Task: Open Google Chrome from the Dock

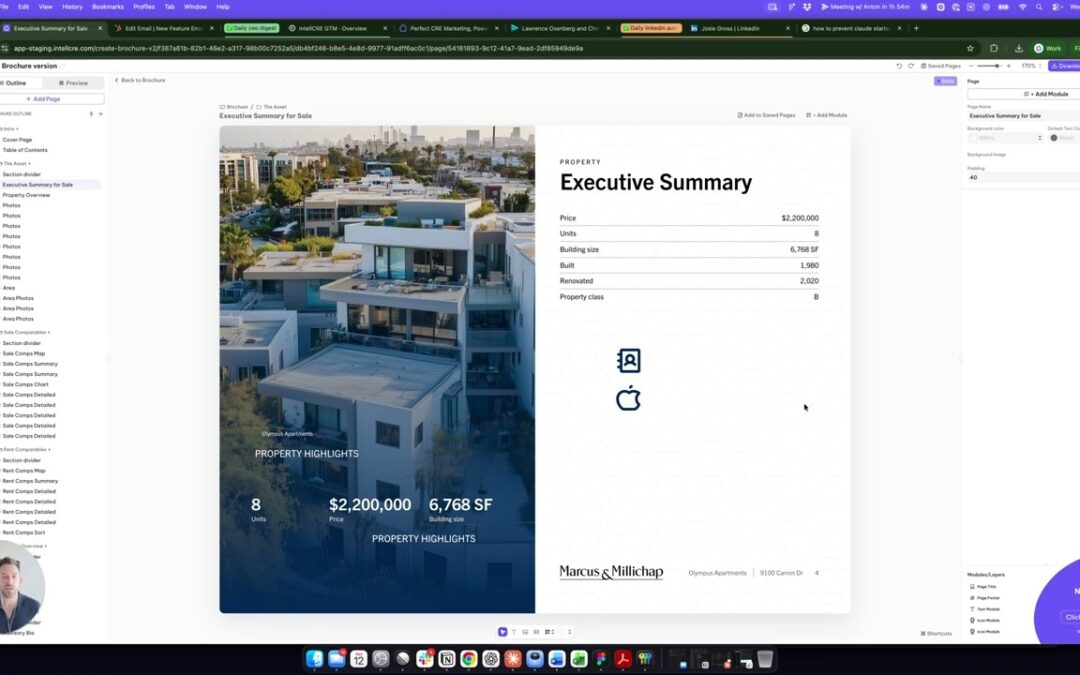Action: tap(468, 659)
